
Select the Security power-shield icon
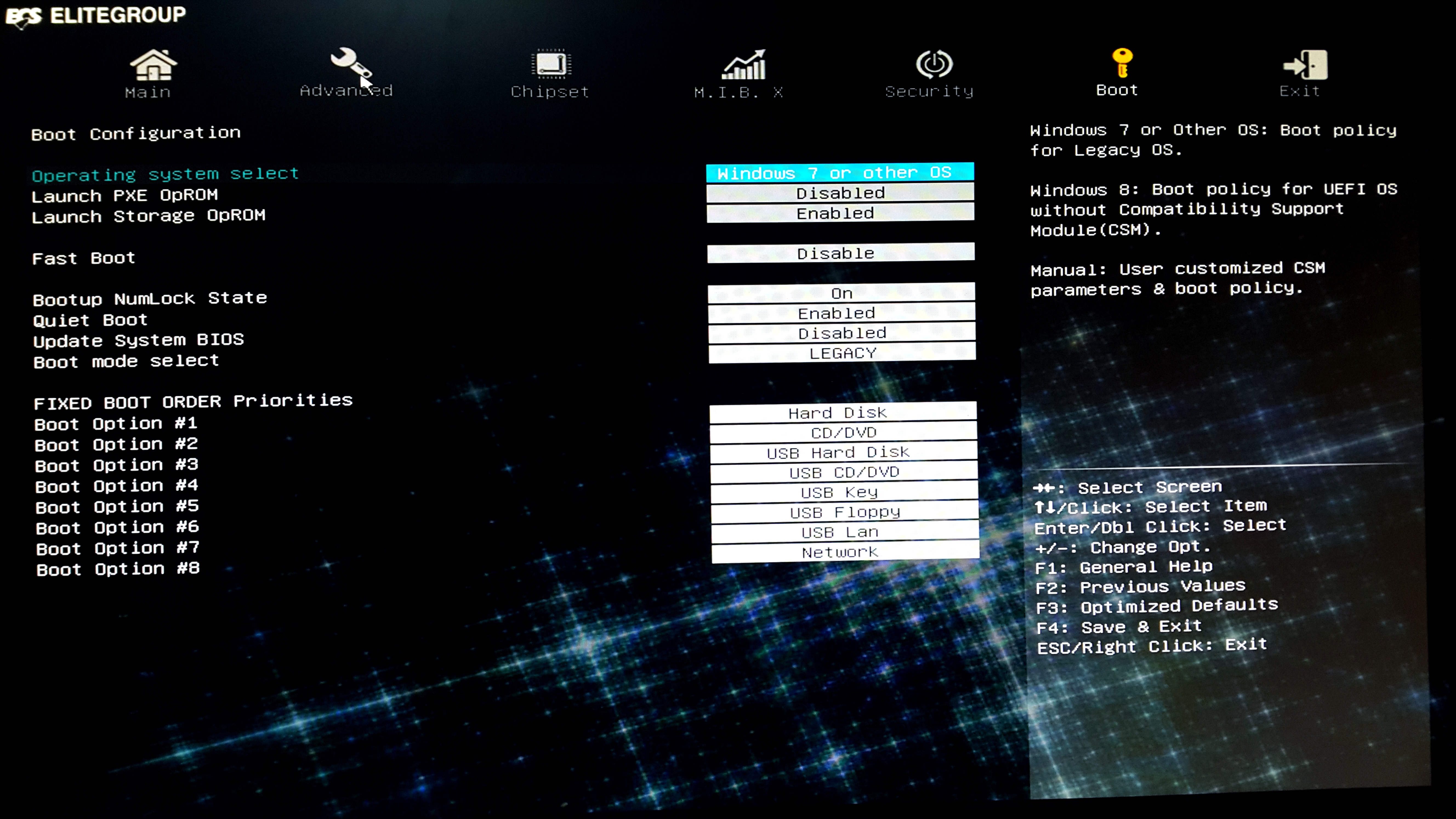pos(934,64)
